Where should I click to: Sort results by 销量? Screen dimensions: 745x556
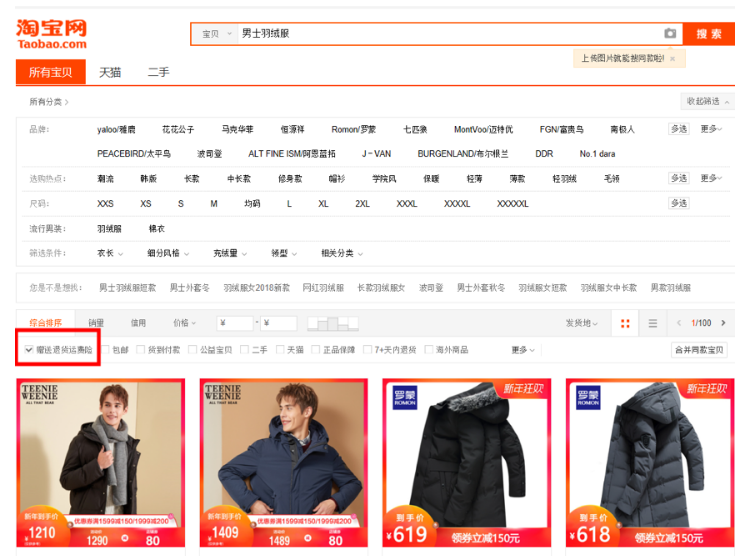[96, 323]
